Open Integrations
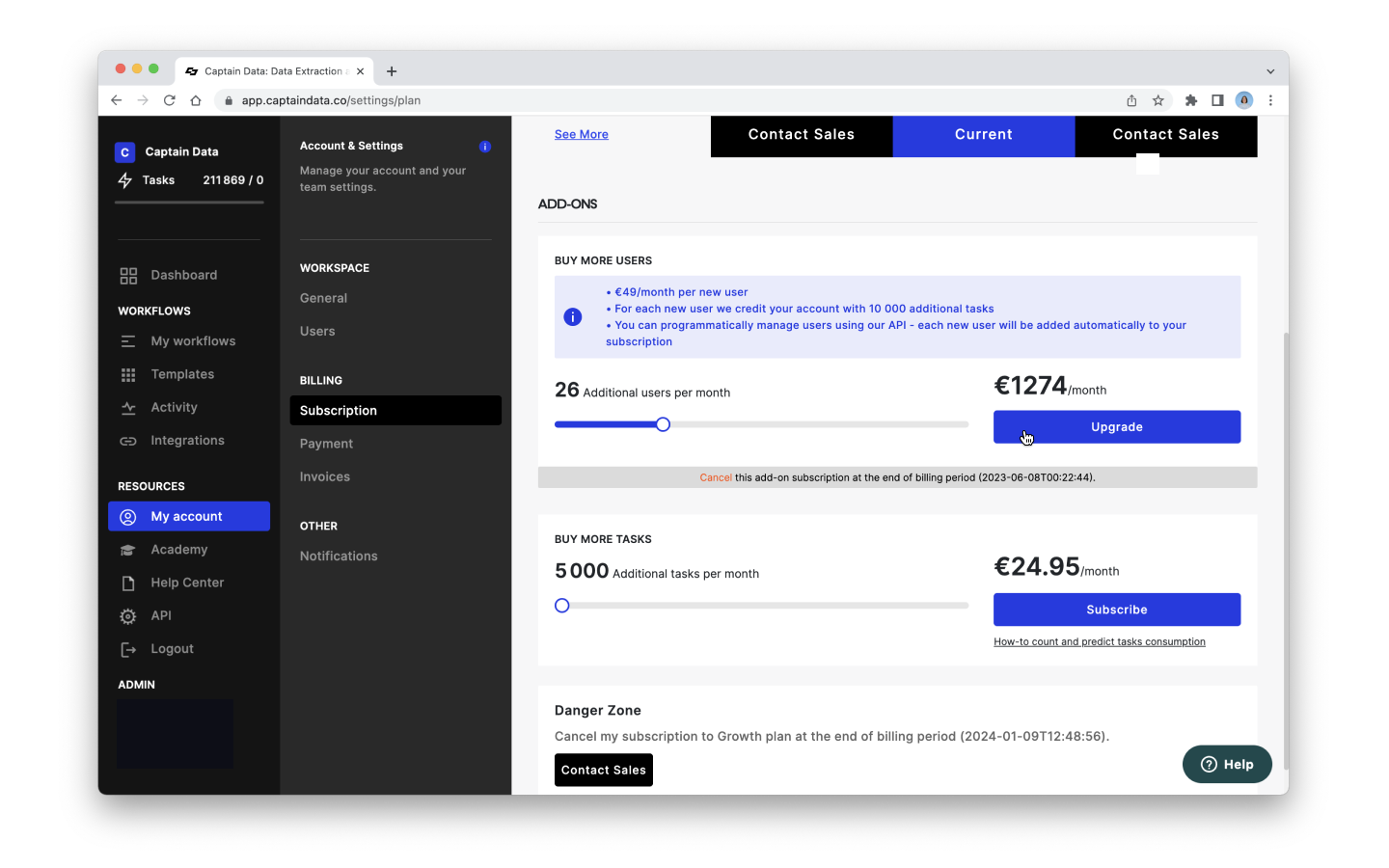The image size is (1389, 868). point(189,441)
